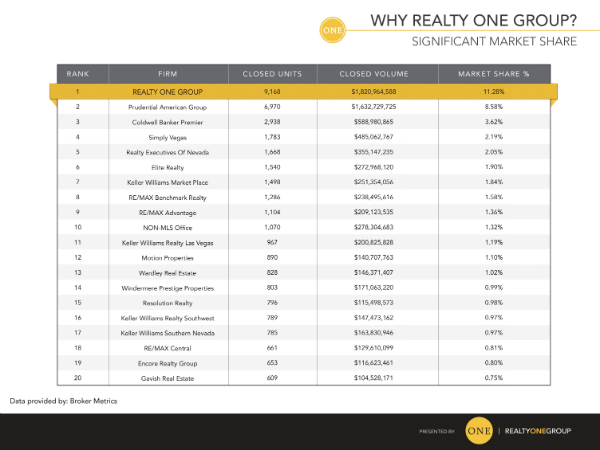
Task: Select the 0.81% market share value
Action: [494, 348]
